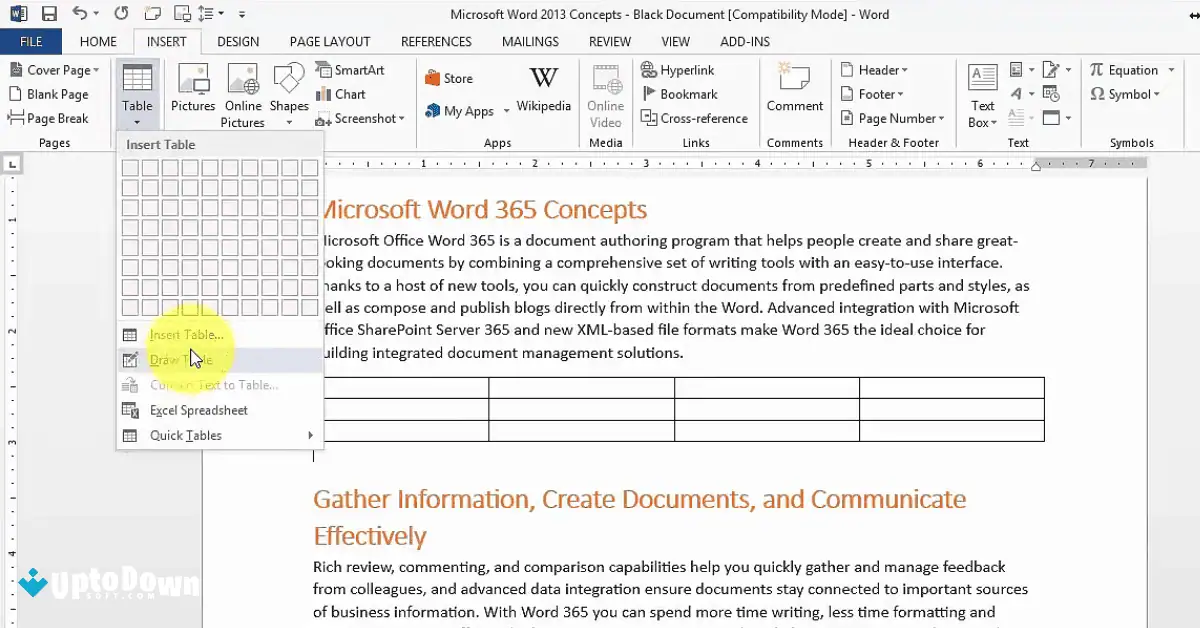Add a Comment using the Comment icon
1200x628 pixels.
pos(794,90)
